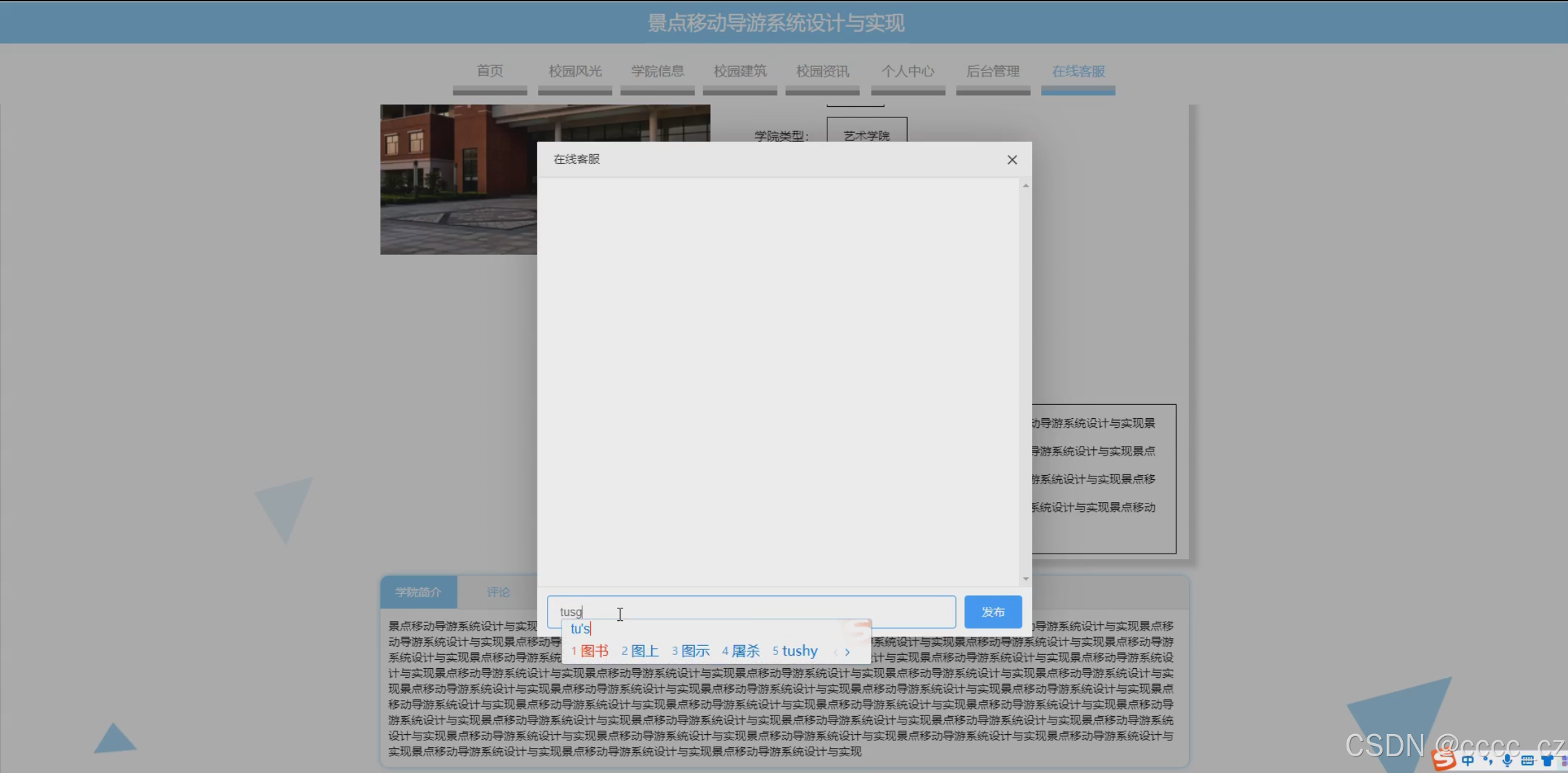
Task: Switch to the 评论 tab
Action: pos(498,592)
